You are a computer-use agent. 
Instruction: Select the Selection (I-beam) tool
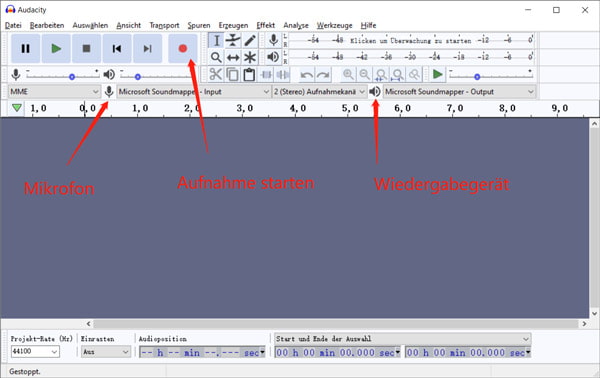(x=216, y=41)
